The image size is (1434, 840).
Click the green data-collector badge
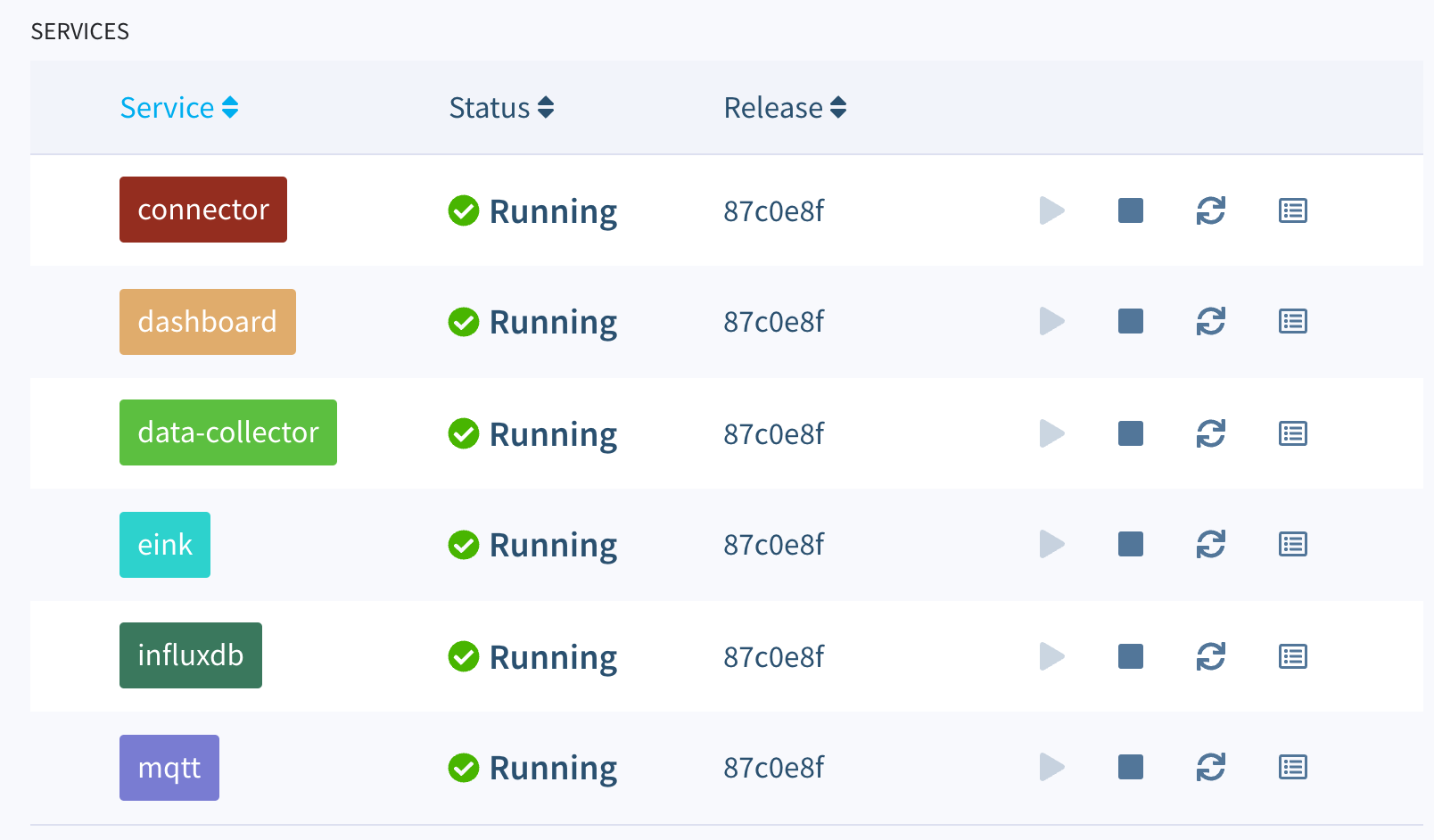pos(227,432)
